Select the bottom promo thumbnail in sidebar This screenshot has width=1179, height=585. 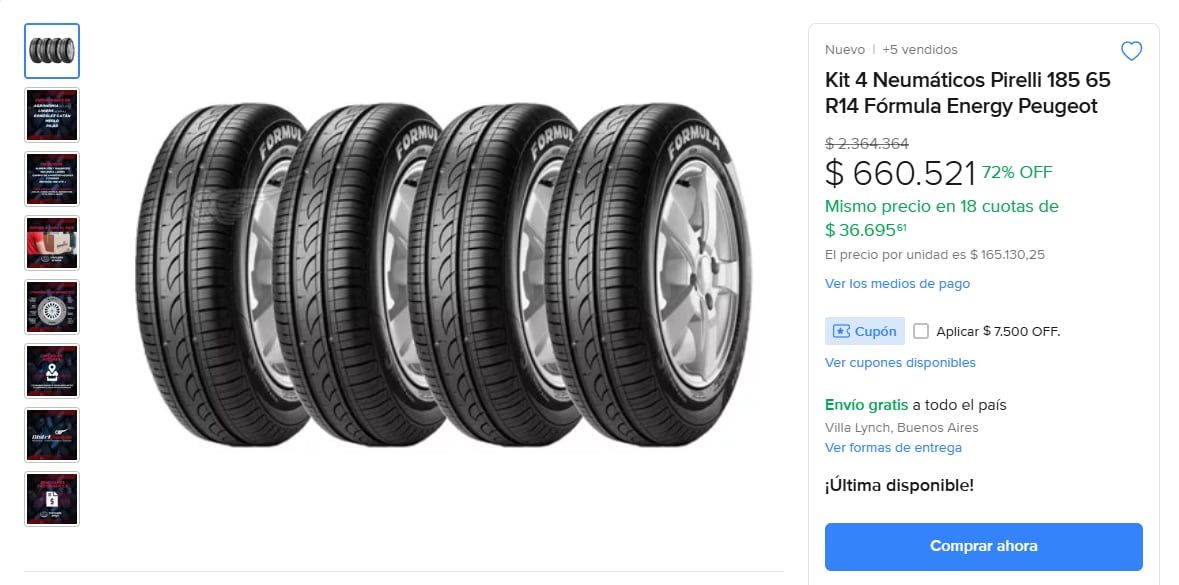(51, 499)
